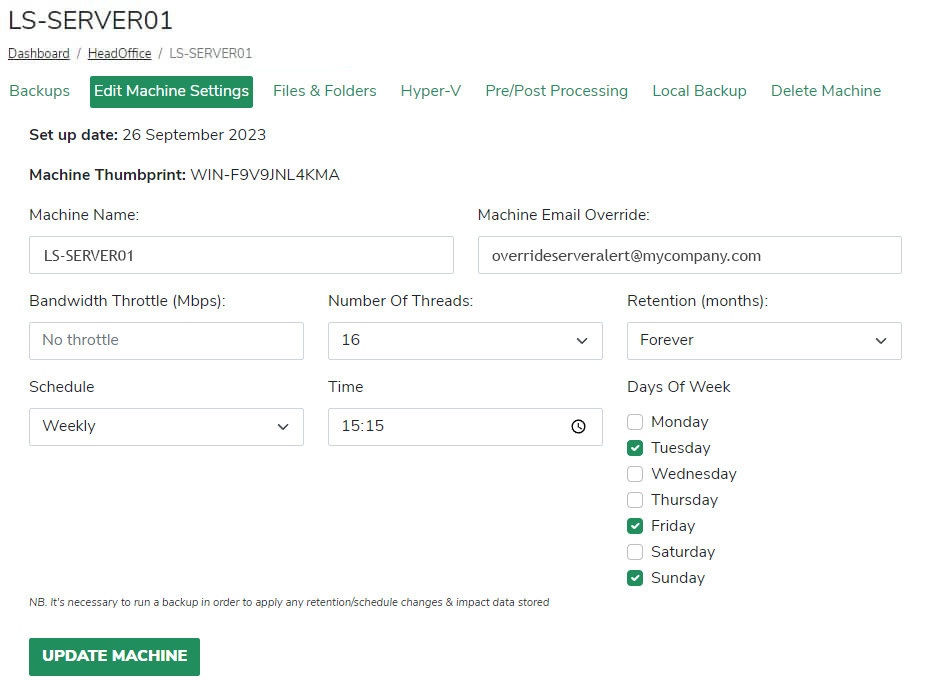
Task: Open the Files & Folders tab
Action: click(x=324, y=91)
